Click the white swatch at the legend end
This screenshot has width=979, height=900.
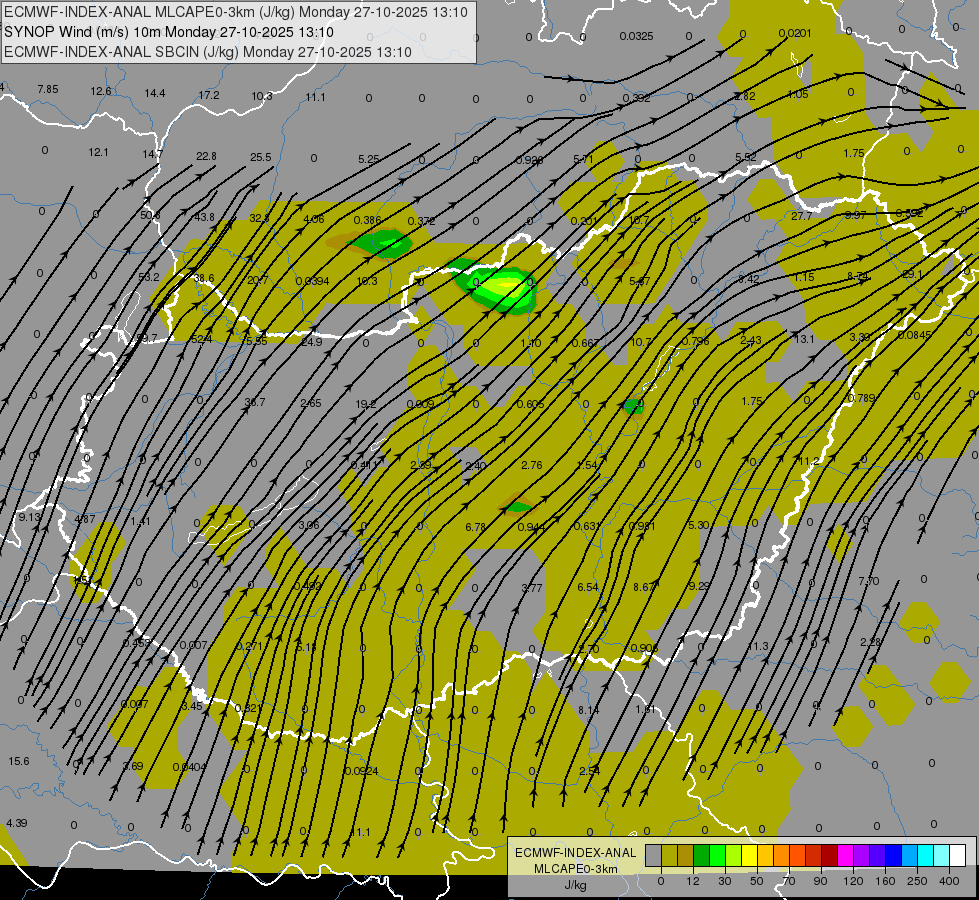(x=957, y=856)
